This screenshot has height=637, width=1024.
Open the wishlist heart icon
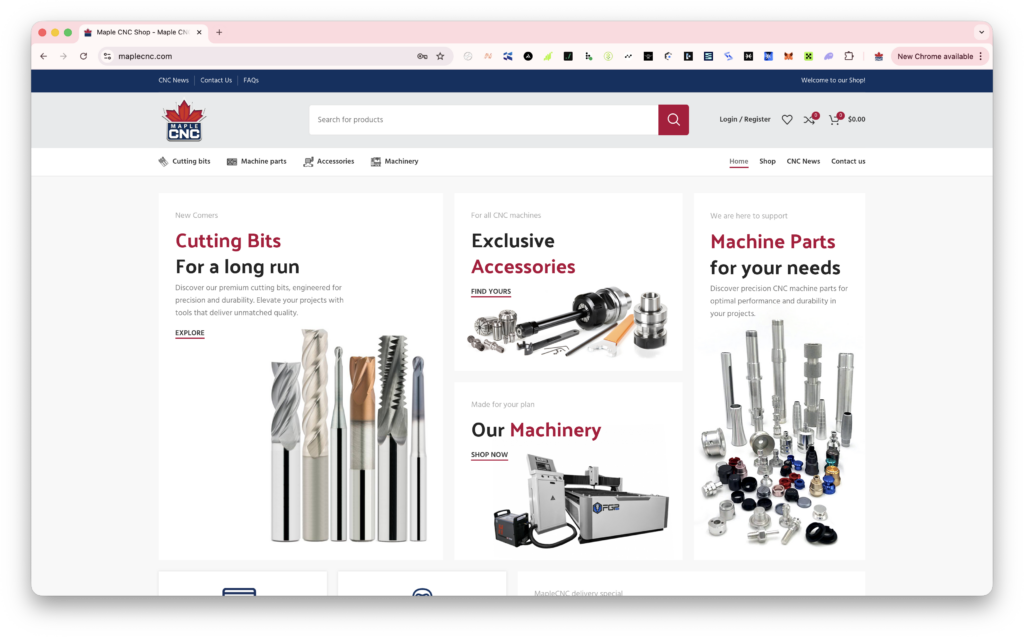(788, 119)
